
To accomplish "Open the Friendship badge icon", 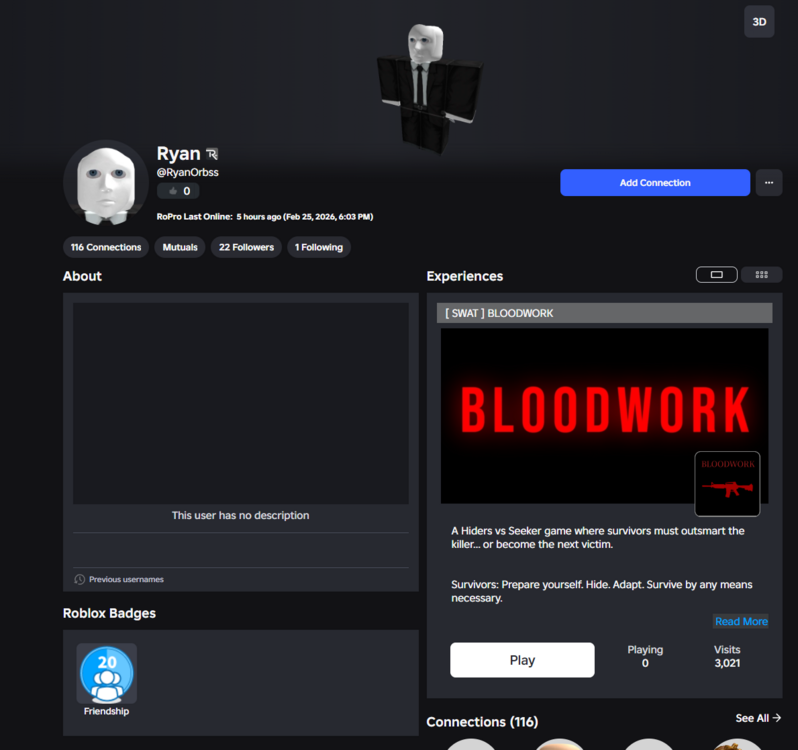I will pyautogui.click(x=106, y=673).
